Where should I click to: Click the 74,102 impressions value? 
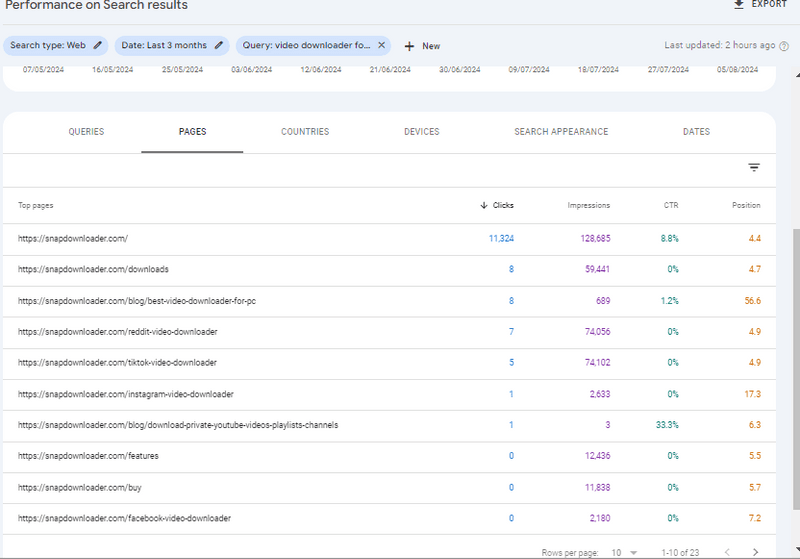click(x=597, y=363)
